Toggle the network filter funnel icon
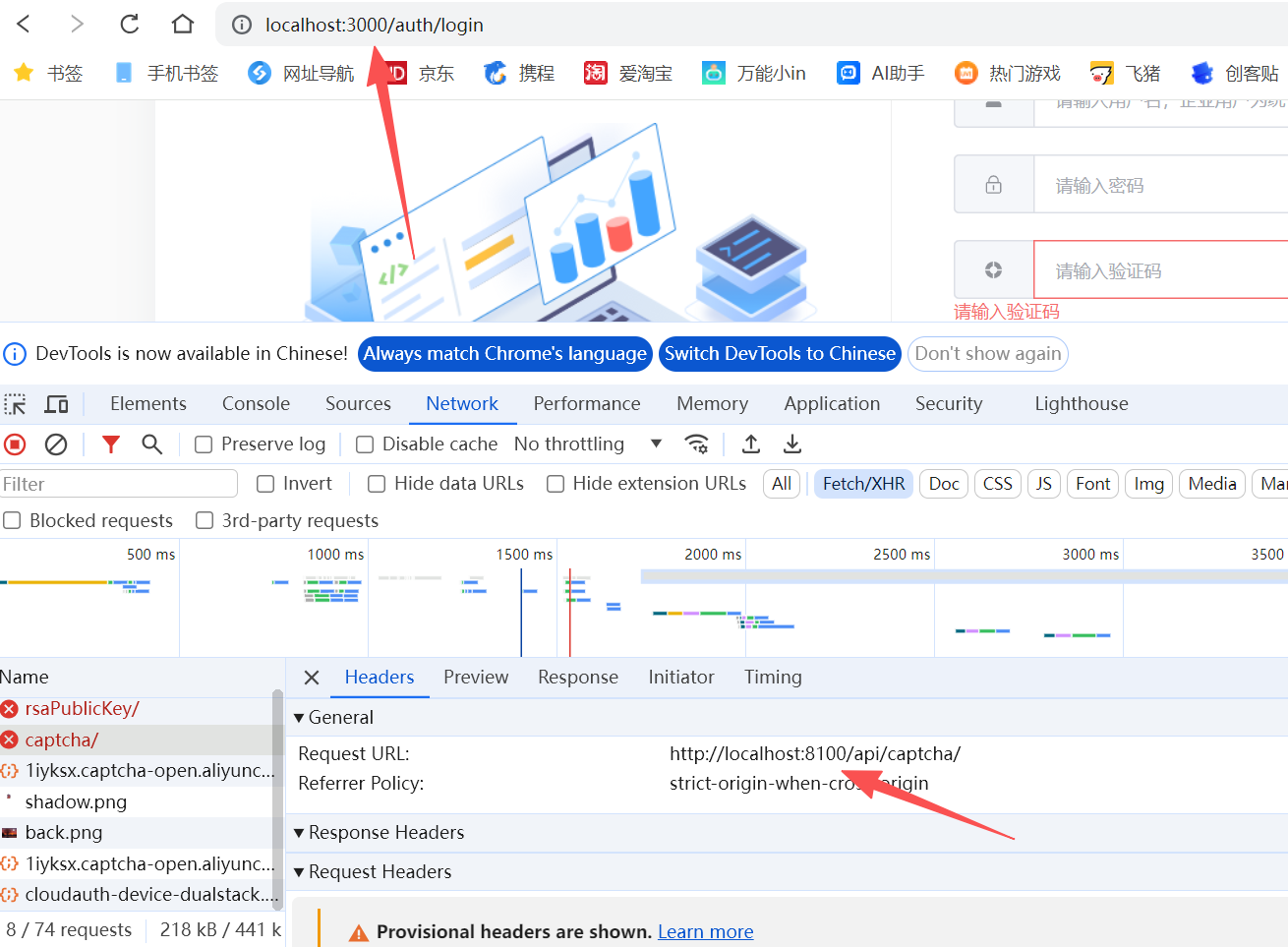Viewport: 1288px width, 947px height. click(x=111, y=444)
